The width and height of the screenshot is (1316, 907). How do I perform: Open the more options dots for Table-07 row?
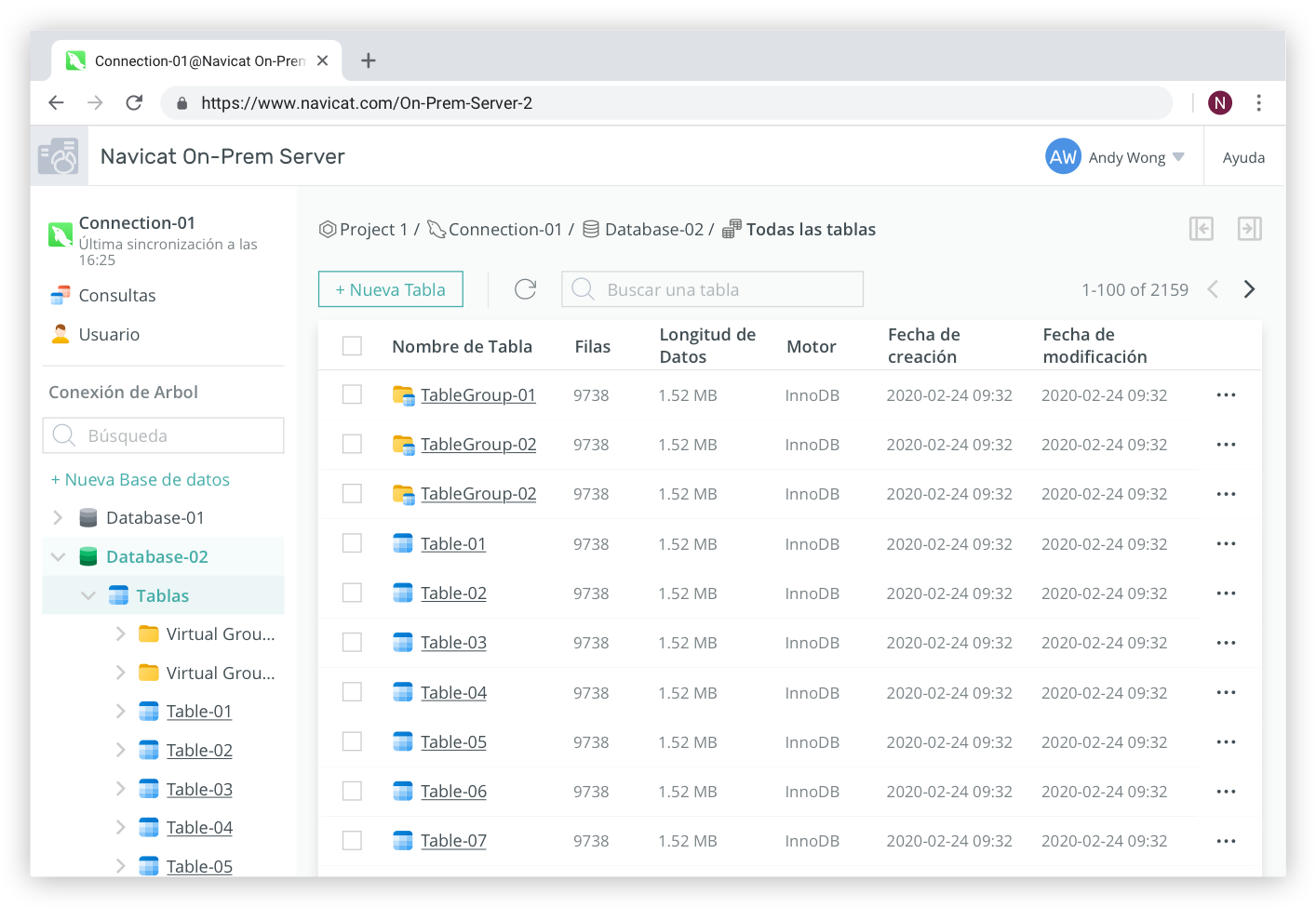pyautogui.click(x=1227, y=841)
